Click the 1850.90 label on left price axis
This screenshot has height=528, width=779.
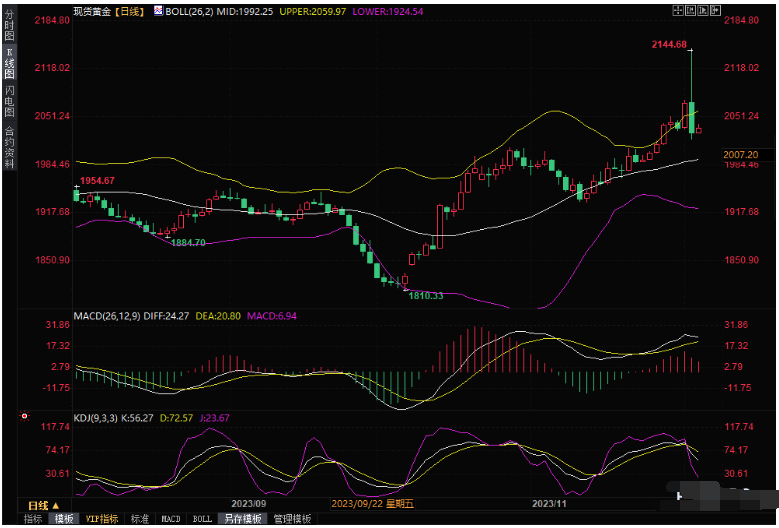51,260
